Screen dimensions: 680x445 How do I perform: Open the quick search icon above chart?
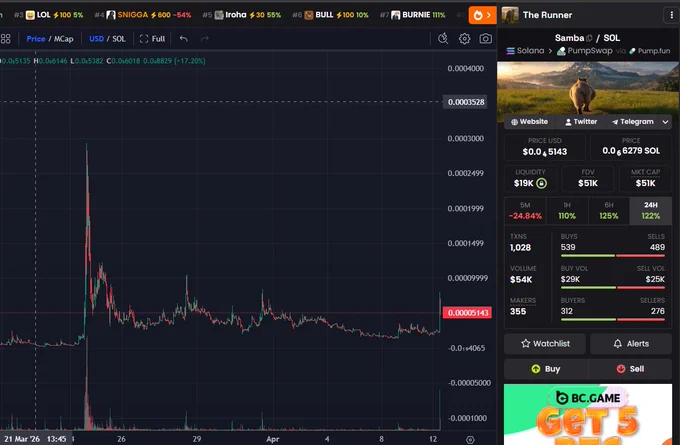coord(443,39)
